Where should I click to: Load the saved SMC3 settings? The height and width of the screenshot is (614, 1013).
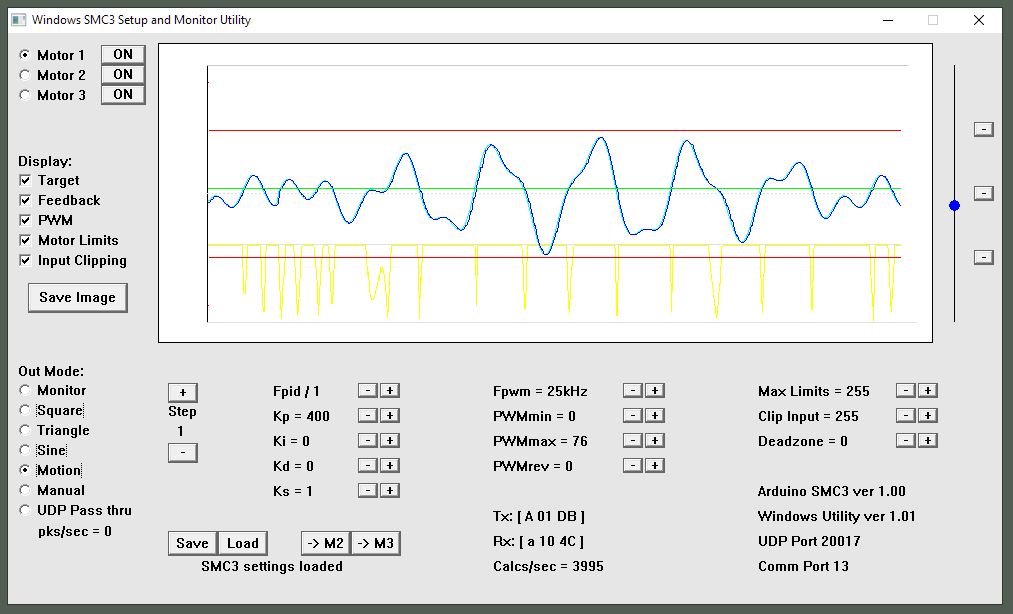(243, 543)
